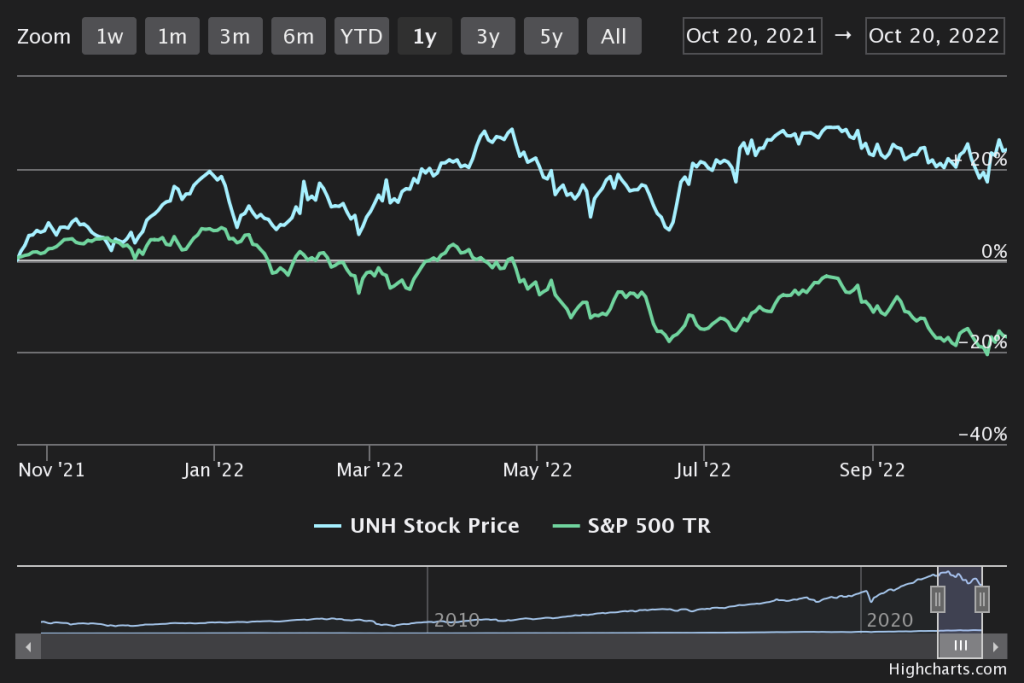Select the 1m zoom button
Viewport: 1024px width, 683px height.
point(172,37)
